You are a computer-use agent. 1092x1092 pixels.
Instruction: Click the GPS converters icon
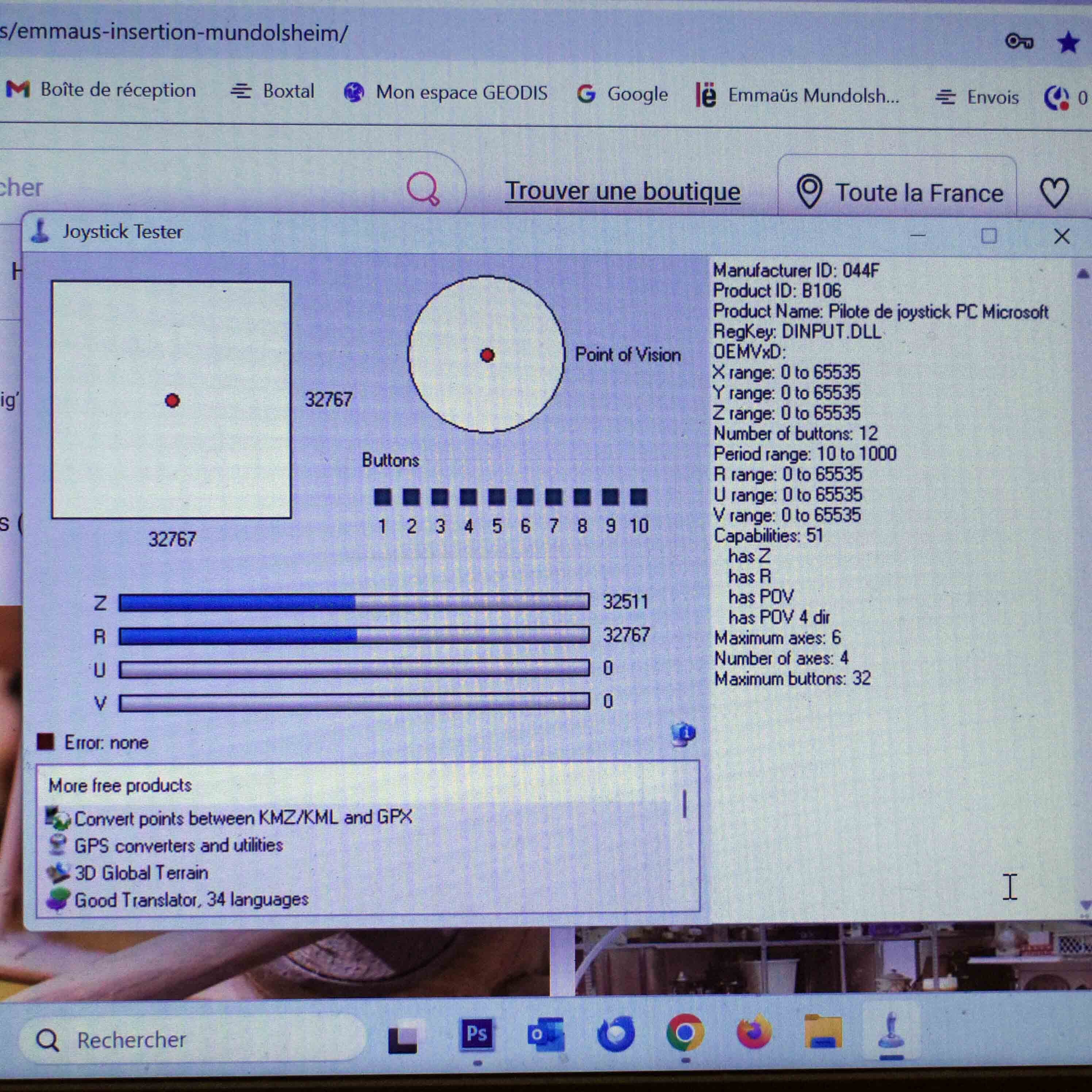coord(58,845)
